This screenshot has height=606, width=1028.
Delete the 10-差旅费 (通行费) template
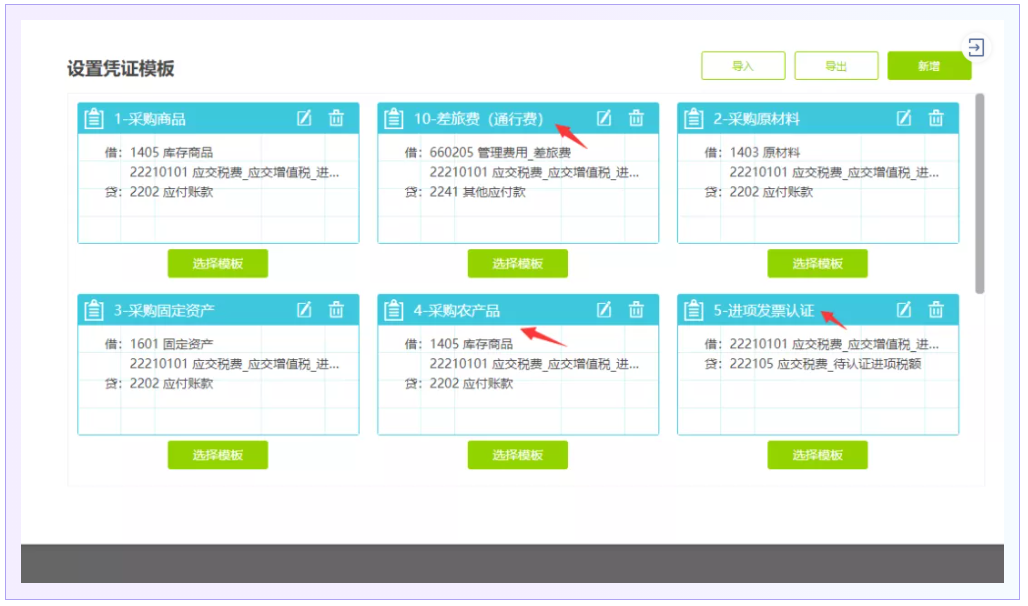click(636, 118)
